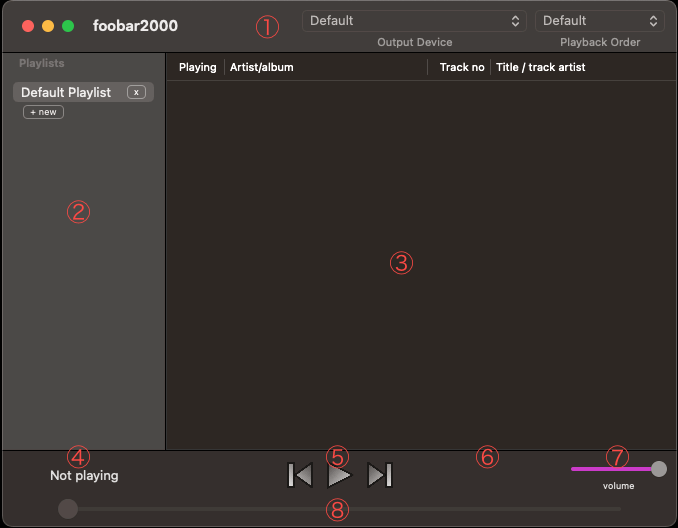Remove Default Playlist with the x button
The height and width of the screenshot is (528, 678).
tap(137, 92)
